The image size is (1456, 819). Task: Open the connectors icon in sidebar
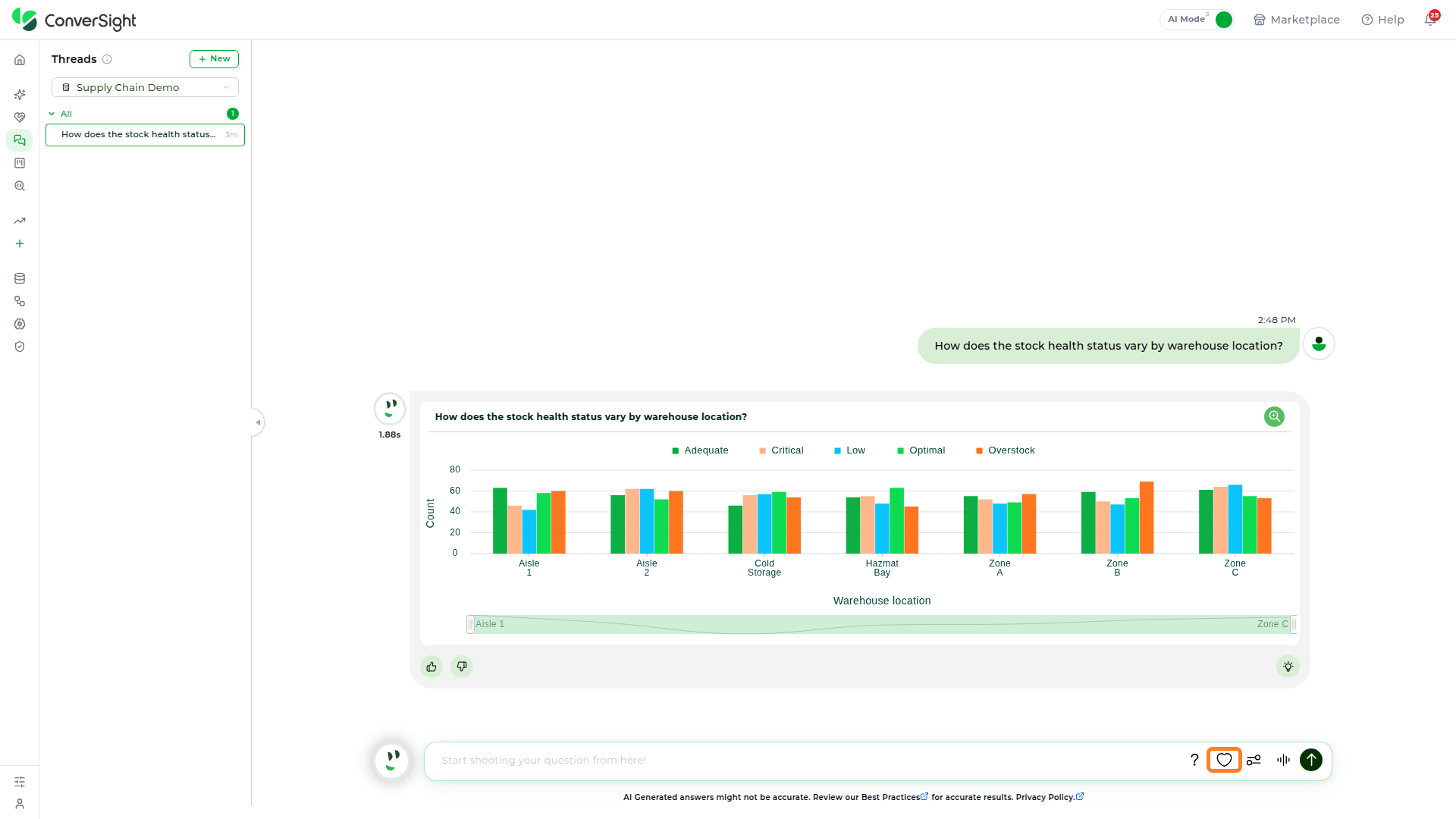coord(20,301)
